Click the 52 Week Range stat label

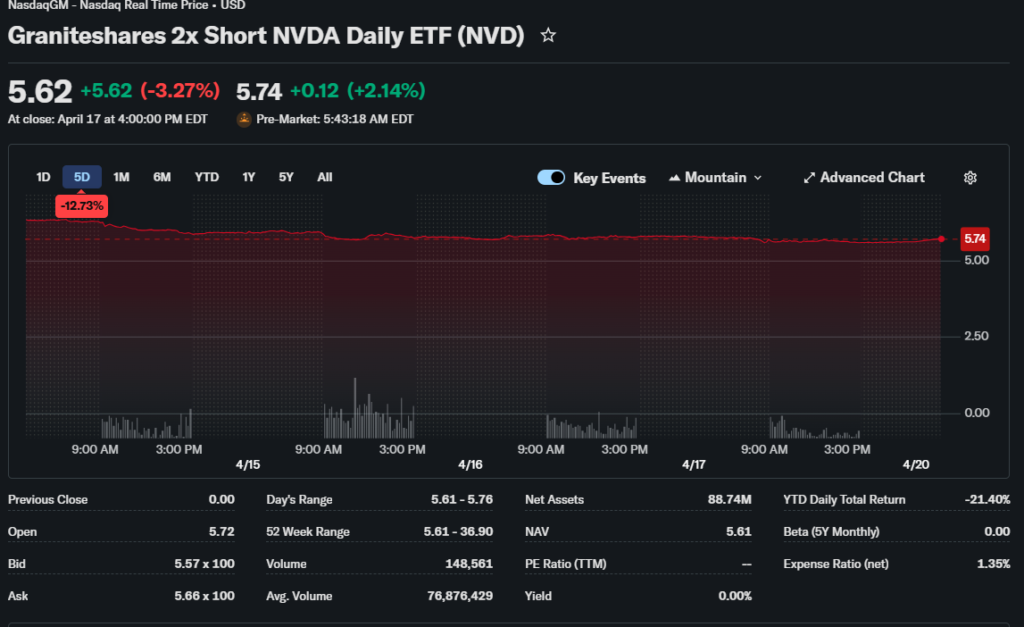click(x=308, y=532)
